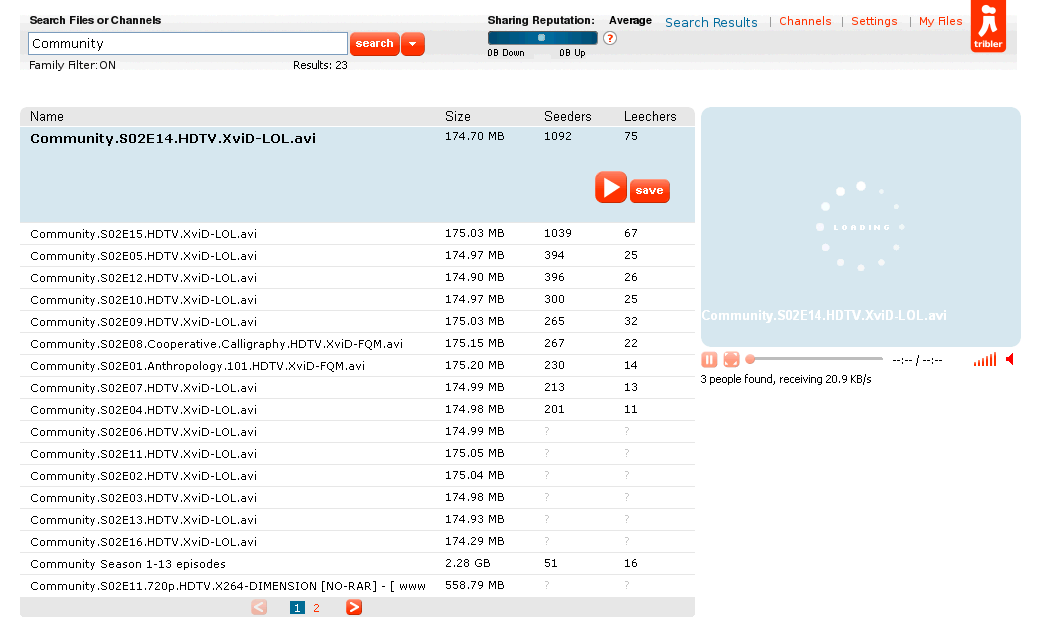
Task: Click the 2.28 GB size cell
Action: (467, 563)
